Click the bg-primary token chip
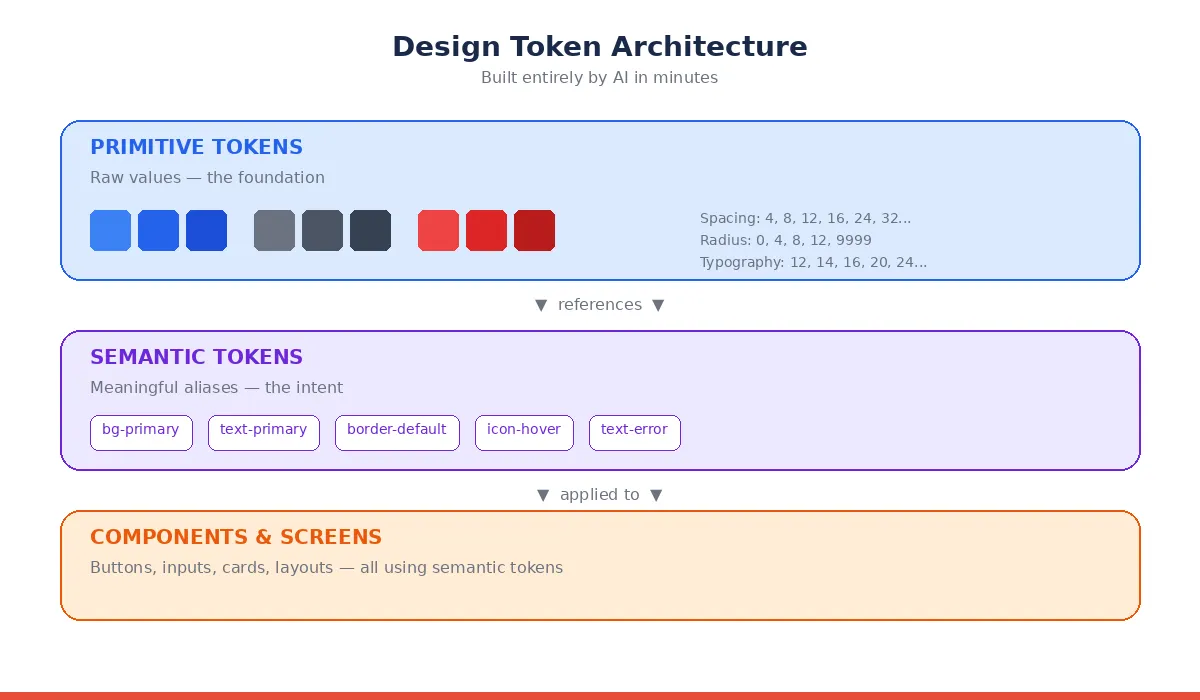Image resolution: width=1200 pixels, height=700 pixels. pyautogui.click(x=141, y=433)
